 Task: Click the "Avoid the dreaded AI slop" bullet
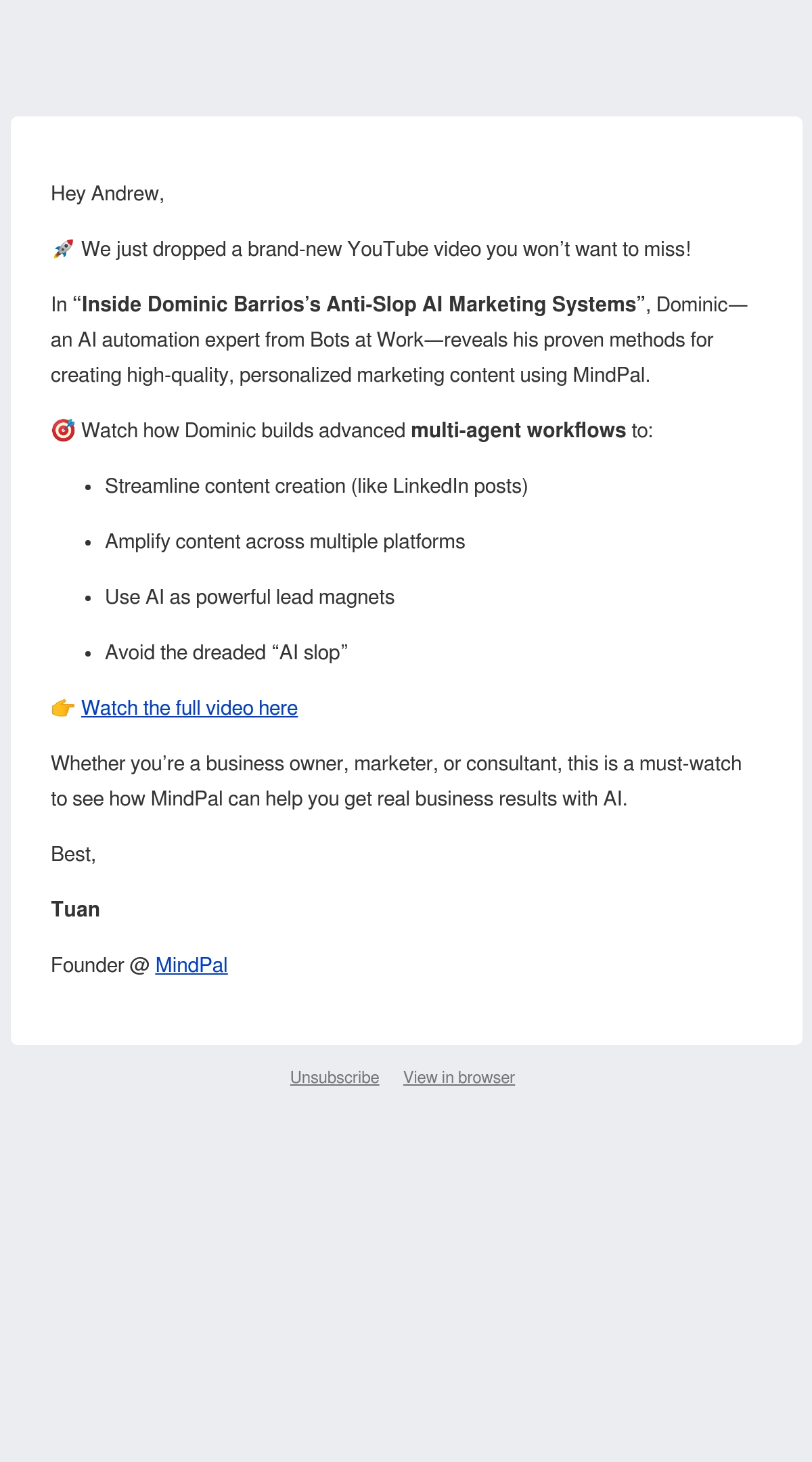click(x=226, y=652)
